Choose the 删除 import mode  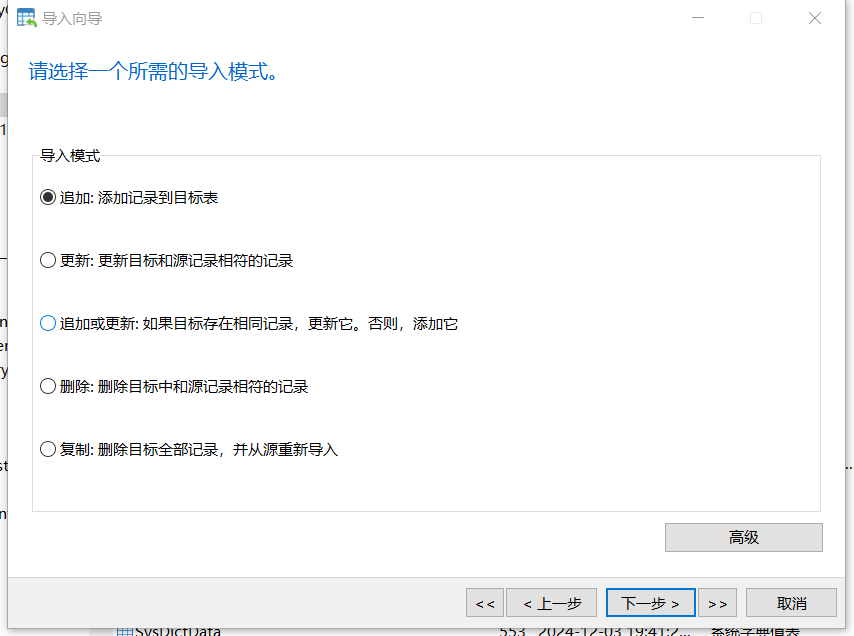click(x=47, y=386)
